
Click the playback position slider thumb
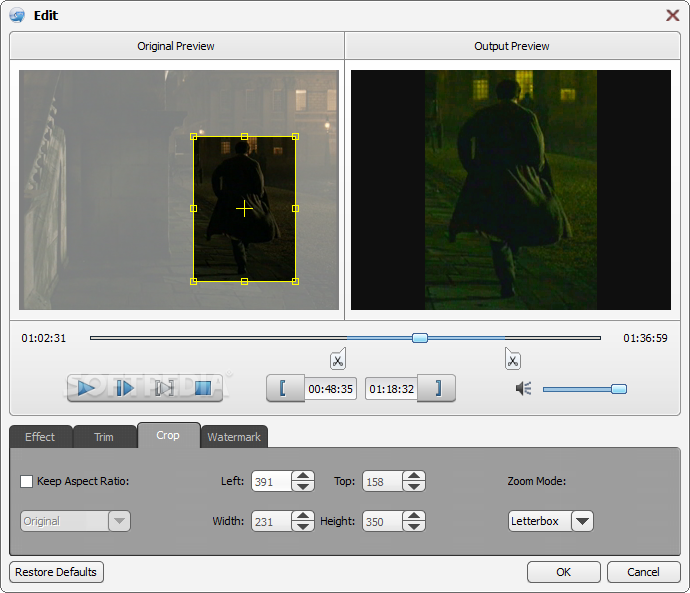tap(420, 338)
